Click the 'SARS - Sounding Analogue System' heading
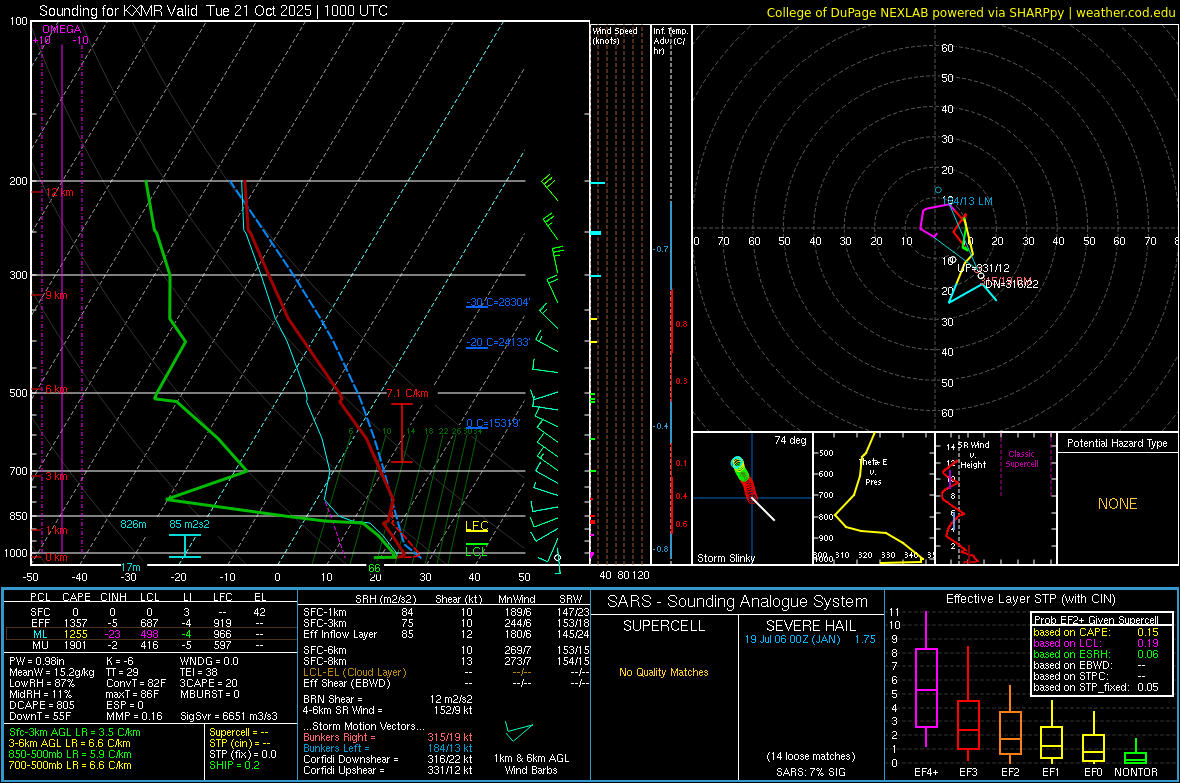Viewport: 1180px width, 783px height. click(x=738, y=602)
